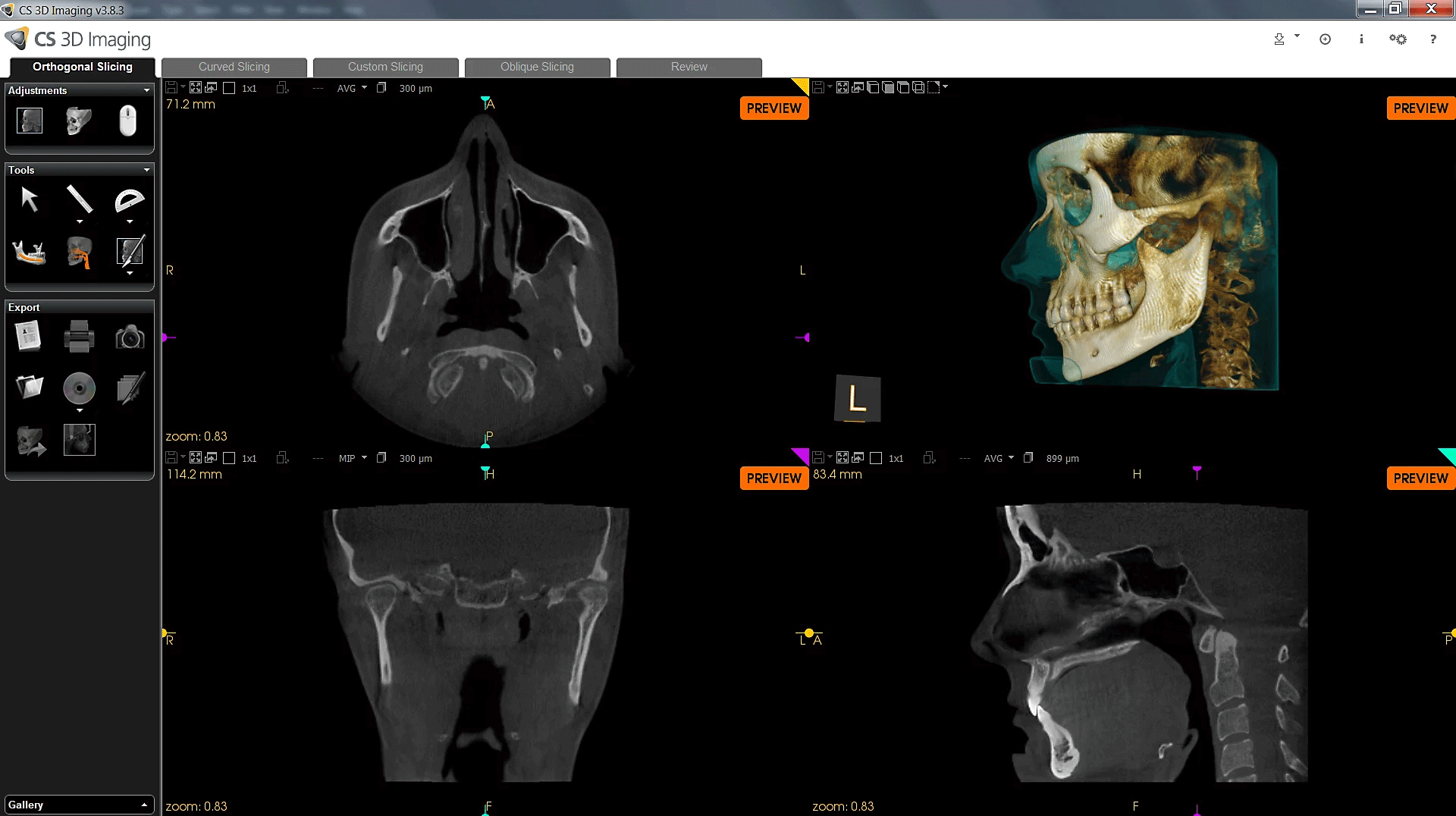Click PREVIEW button on axial view

(x=774, y=108)
